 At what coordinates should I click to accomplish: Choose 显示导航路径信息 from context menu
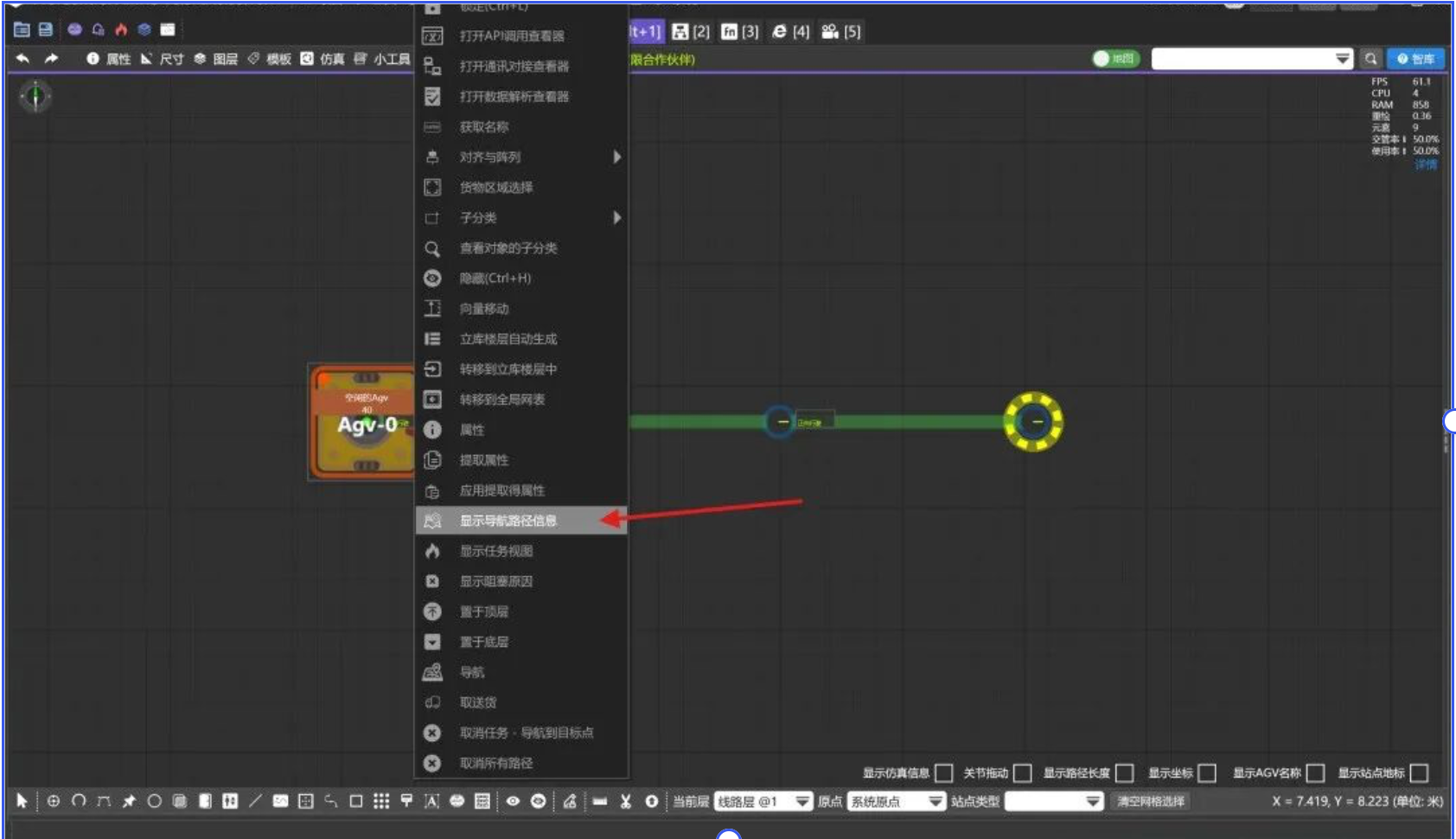click(522, 521)
